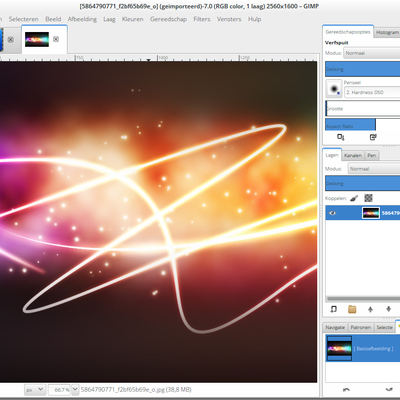Switch to the Gereedschapsopties tab
This screenshot has width=400, height=400.
(348, 32)
